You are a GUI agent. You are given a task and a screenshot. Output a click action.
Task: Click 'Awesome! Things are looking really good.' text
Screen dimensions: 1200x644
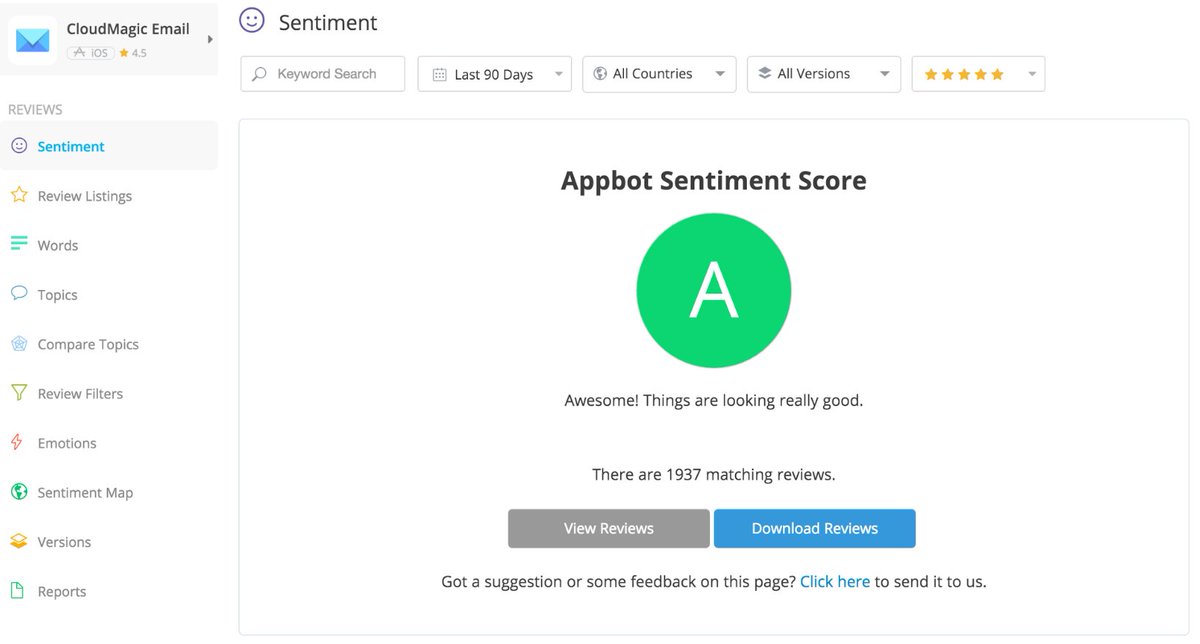[x=714, y=400]
